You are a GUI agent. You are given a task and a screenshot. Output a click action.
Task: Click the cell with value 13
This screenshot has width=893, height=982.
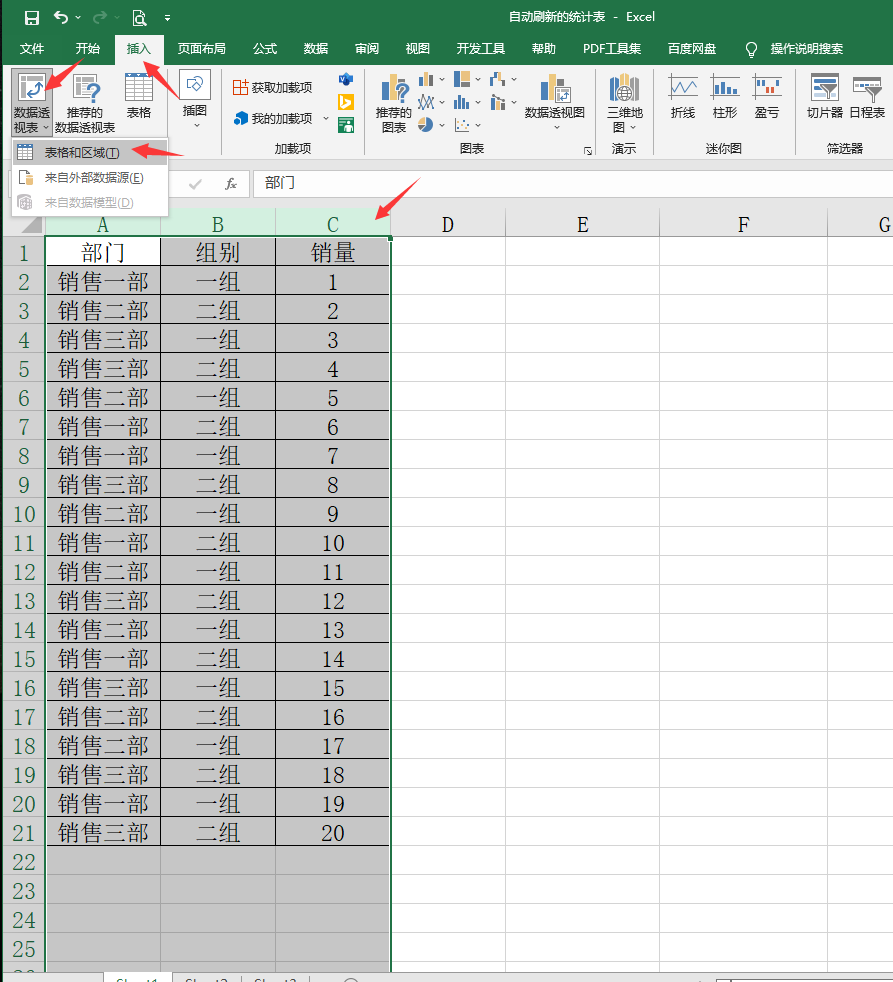coord(333,629)
